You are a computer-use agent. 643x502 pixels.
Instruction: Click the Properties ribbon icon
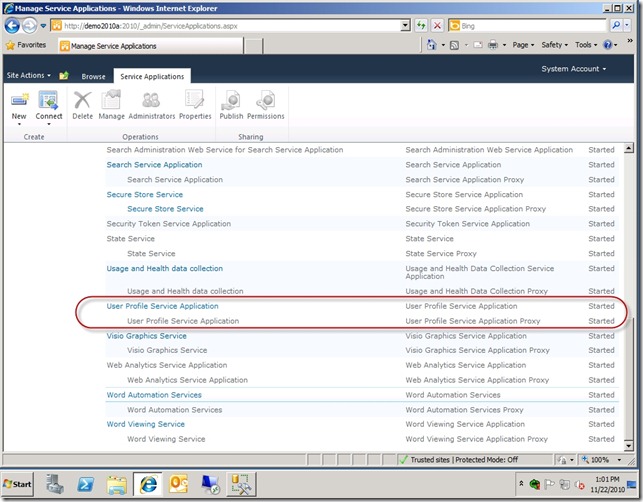pos(195,101)
